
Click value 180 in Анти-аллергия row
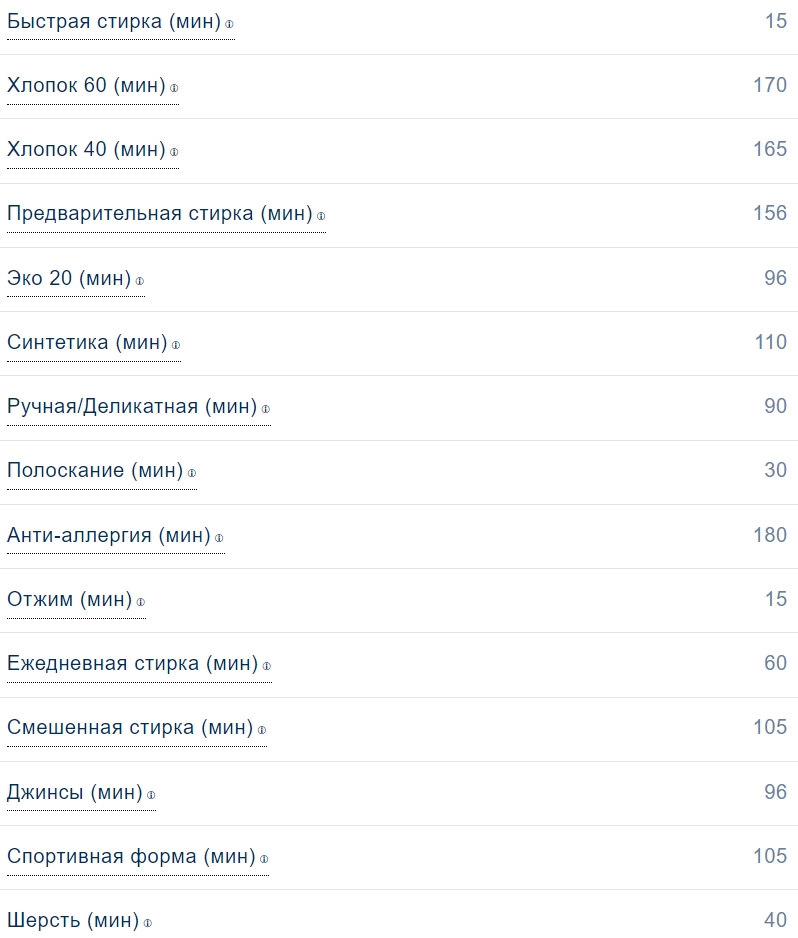[x=770, y=535]
